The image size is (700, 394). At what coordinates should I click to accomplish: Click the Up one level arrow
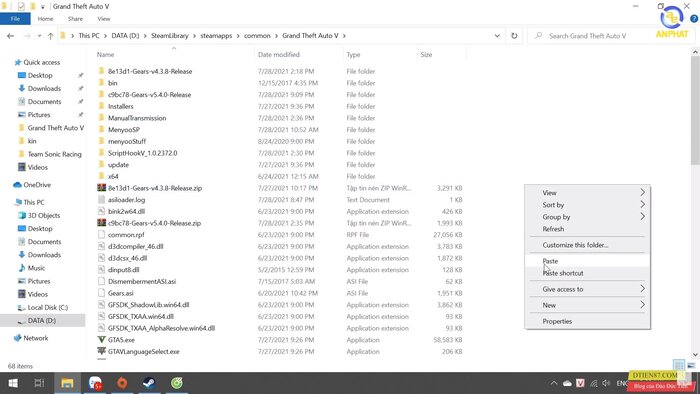50,36
